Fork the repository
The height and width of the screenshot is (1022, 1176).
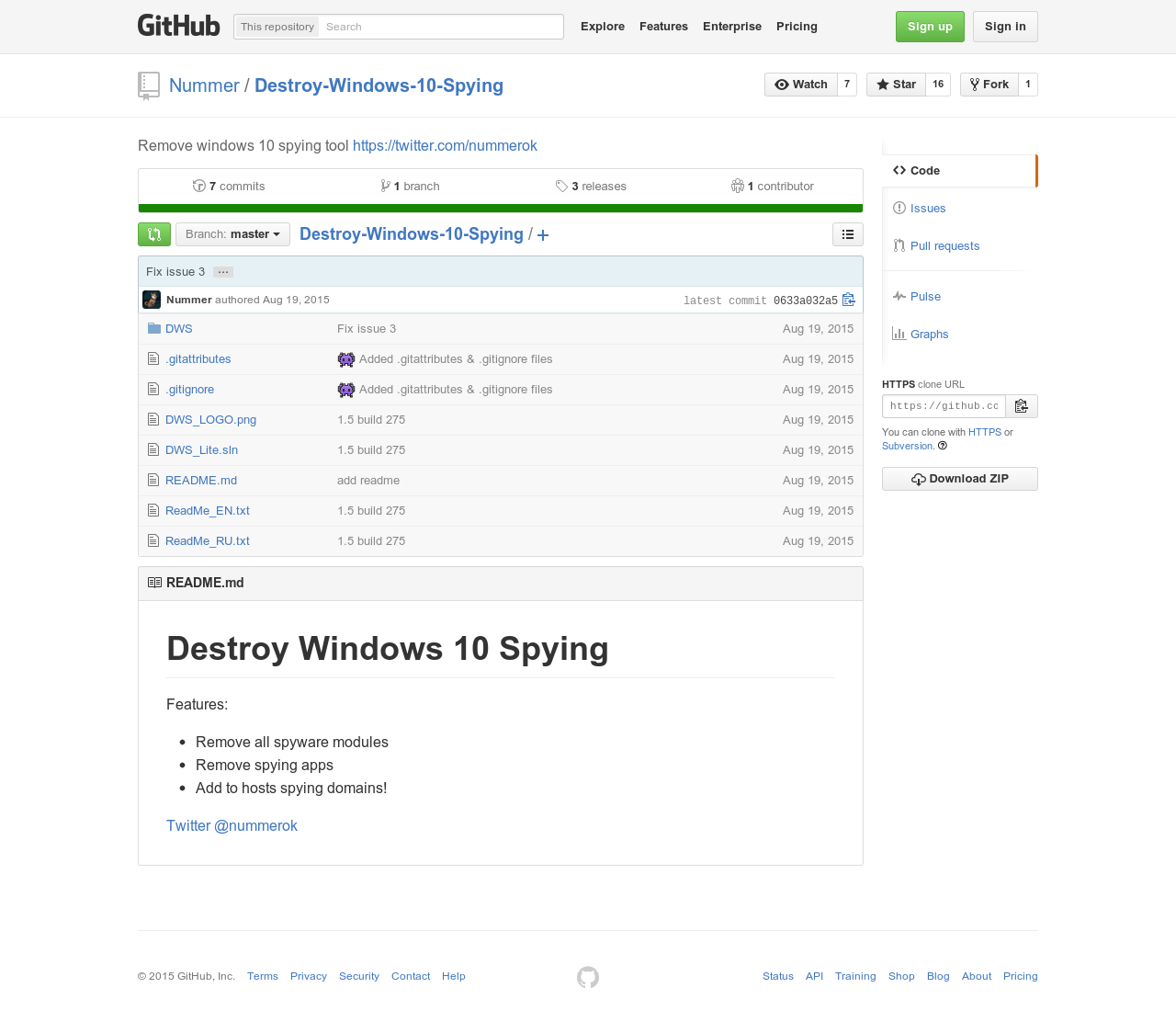pos(989,85)
